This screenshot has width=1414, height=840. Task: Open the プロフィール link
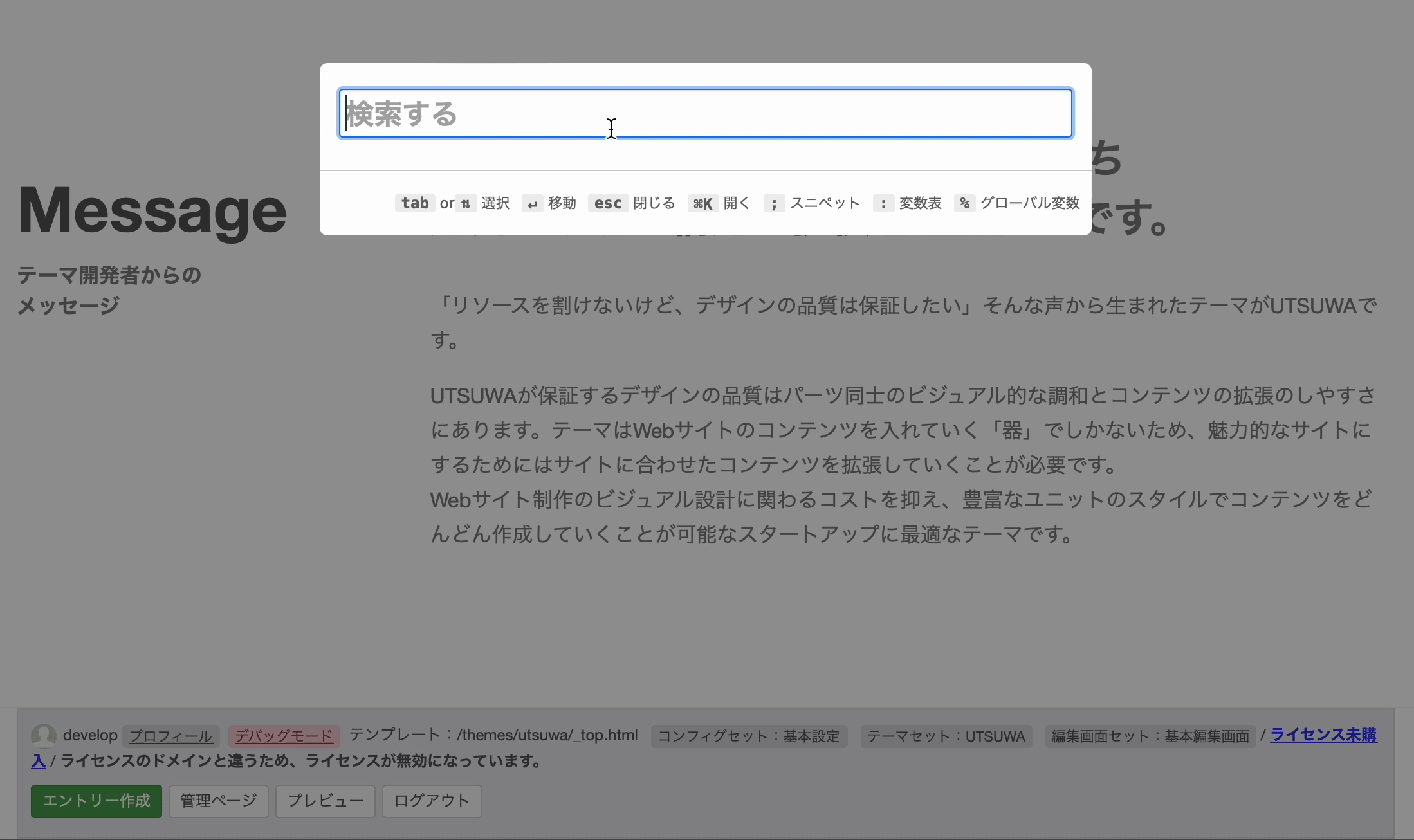coord(170,736)
